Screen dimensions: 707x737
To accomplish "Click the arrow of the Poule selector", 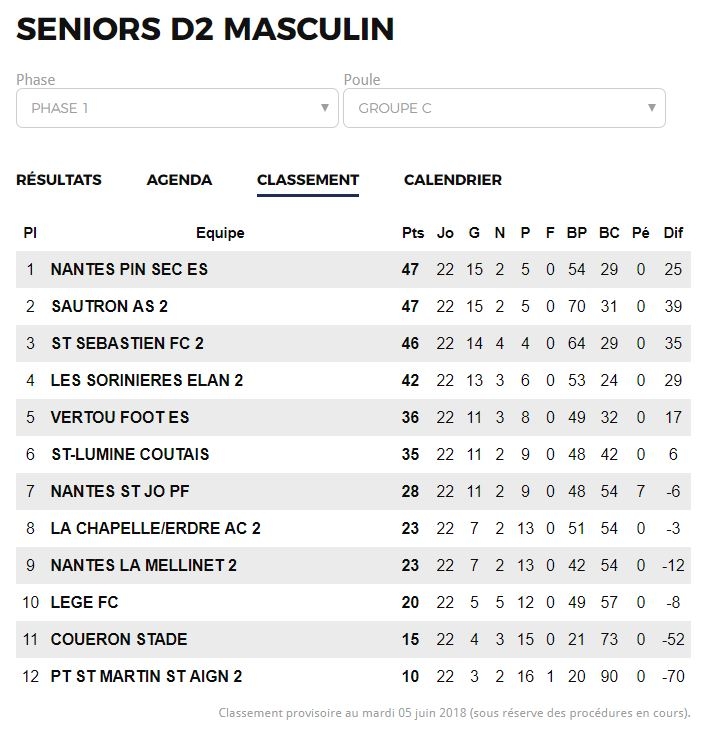I will coord(652,108).
